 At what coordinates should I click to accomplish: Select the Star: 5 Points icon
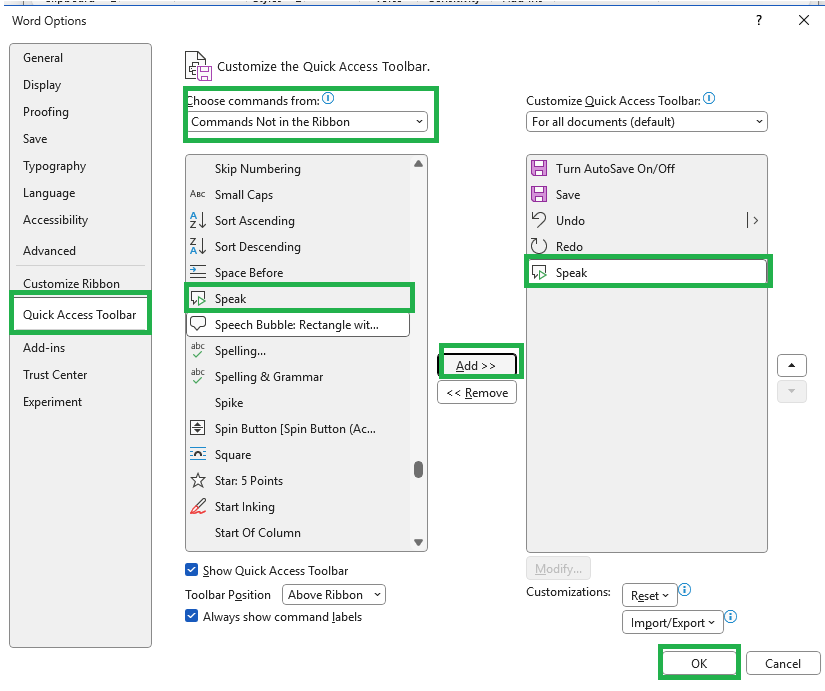coord(198,480)
